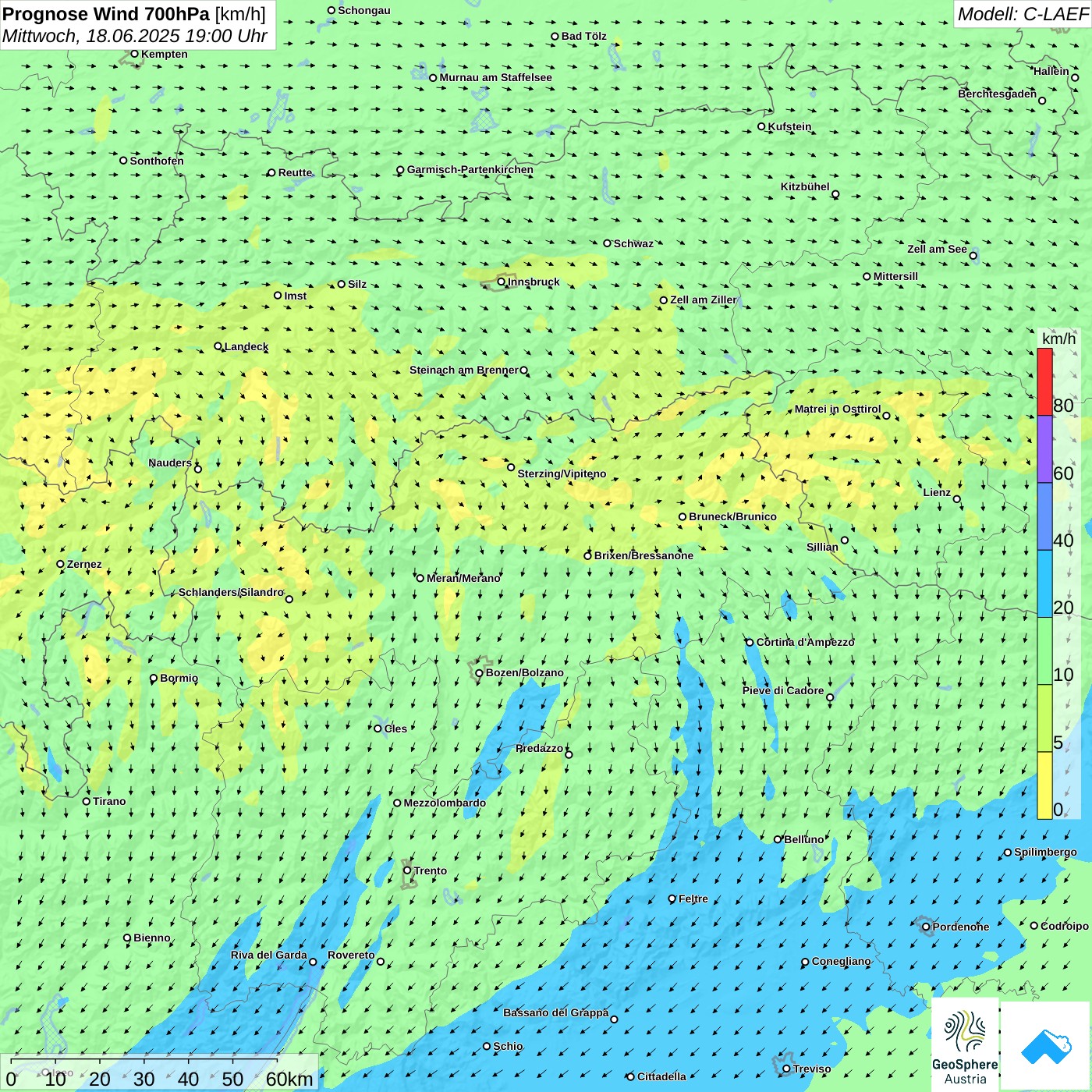The height and width of the screenshot is (1092, 1092).
Task: Click the 'Kitzbühel' label
Action: point(805,186)
